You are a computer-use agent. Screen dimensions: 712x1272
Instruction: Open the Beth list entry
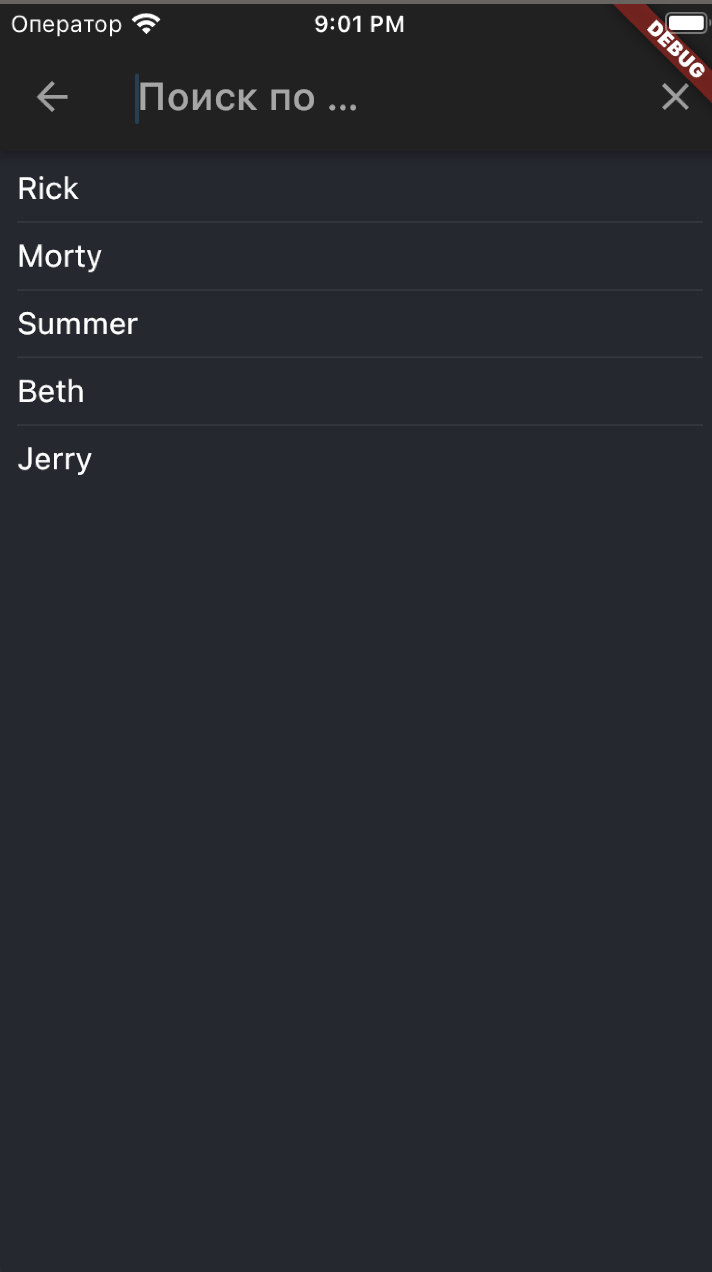point(51,392)
